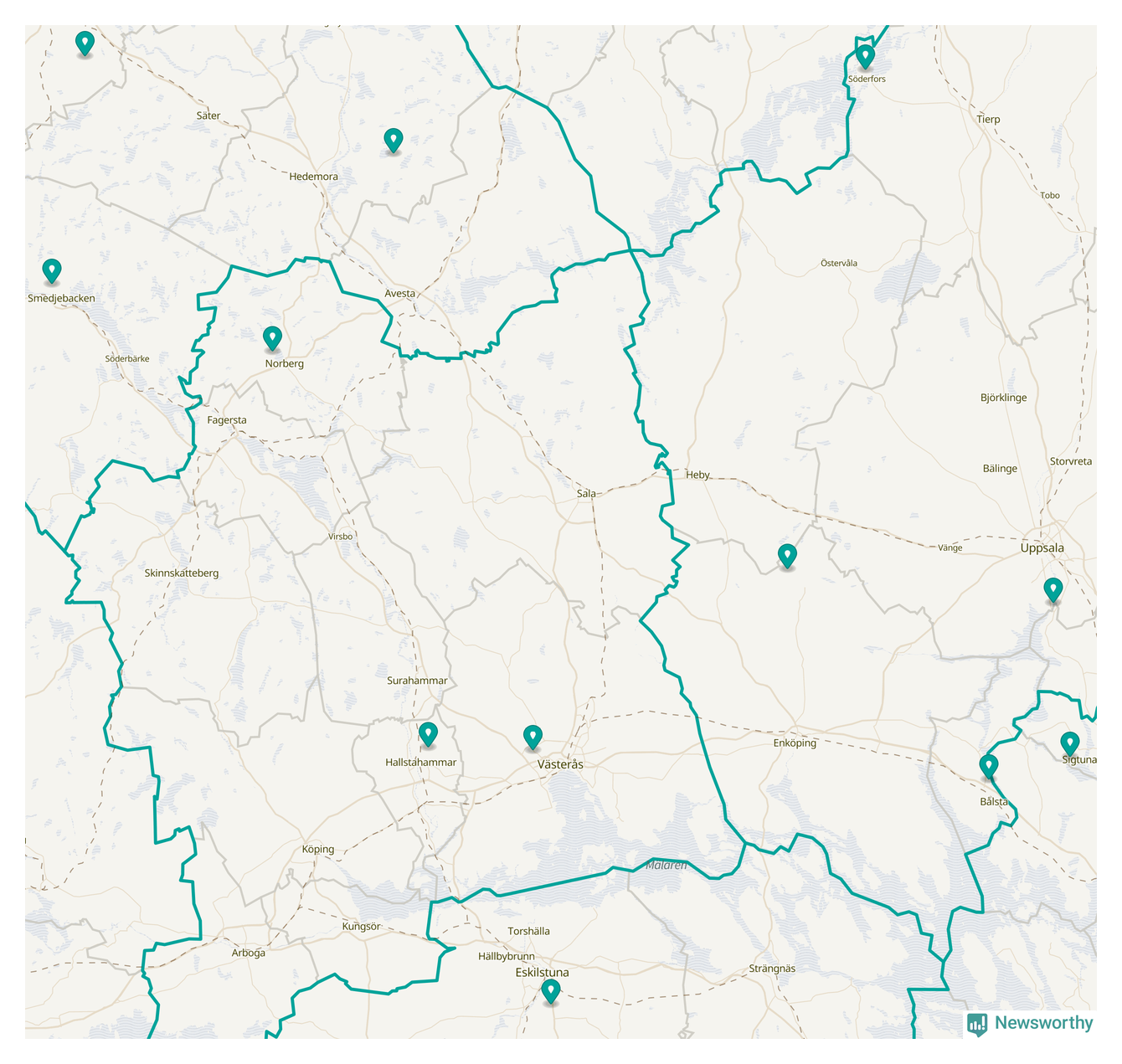The height and width of the screenshot is (1064, 1122).
Task: Select the Säter town label
Action: pos(208,116)
